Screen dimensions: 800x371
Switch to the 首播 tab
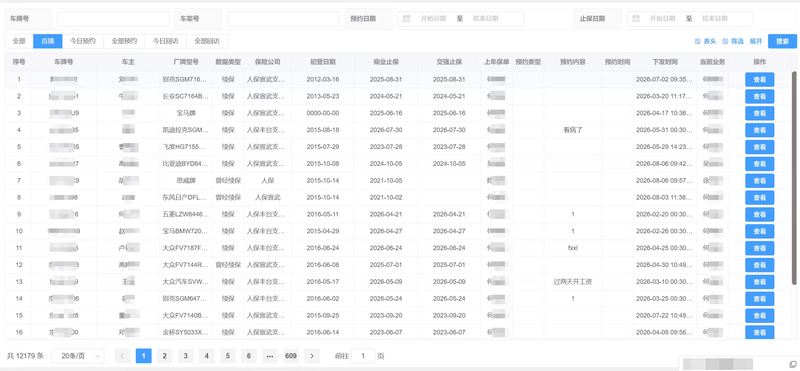click(47, 41)
